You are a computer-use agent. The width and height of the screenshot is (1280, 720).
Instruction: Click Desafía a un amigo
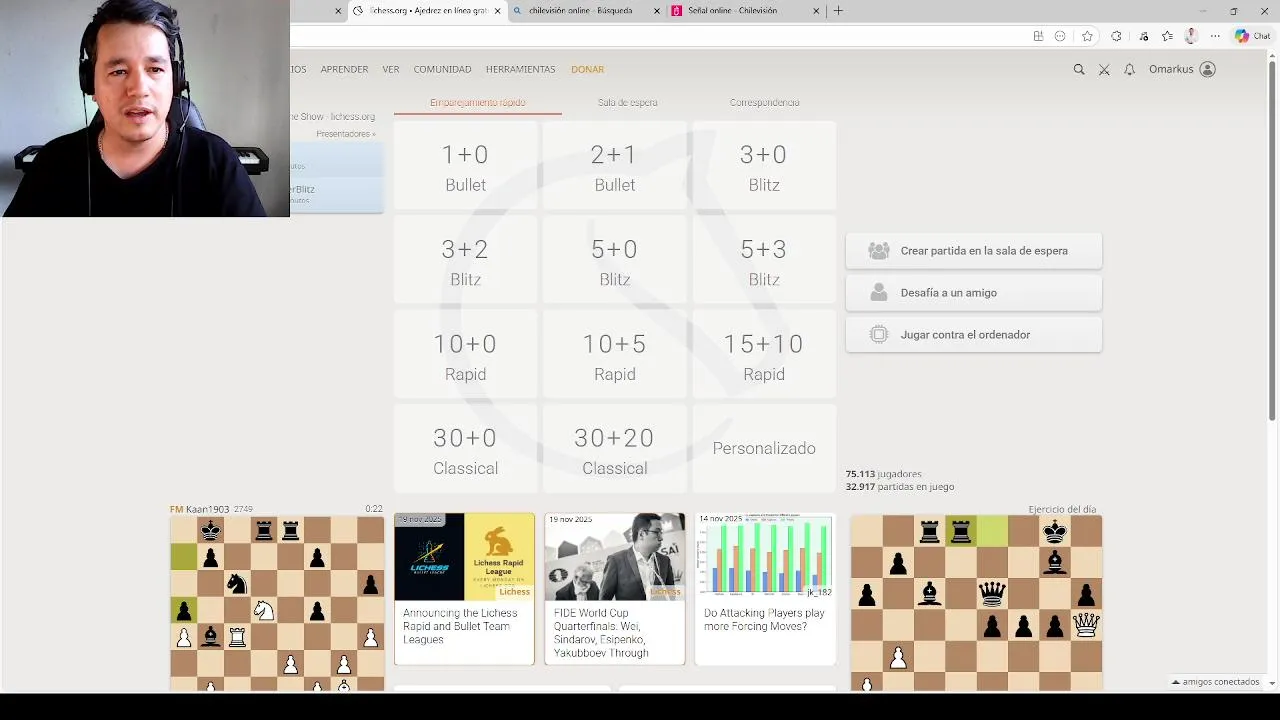[974, 293]
